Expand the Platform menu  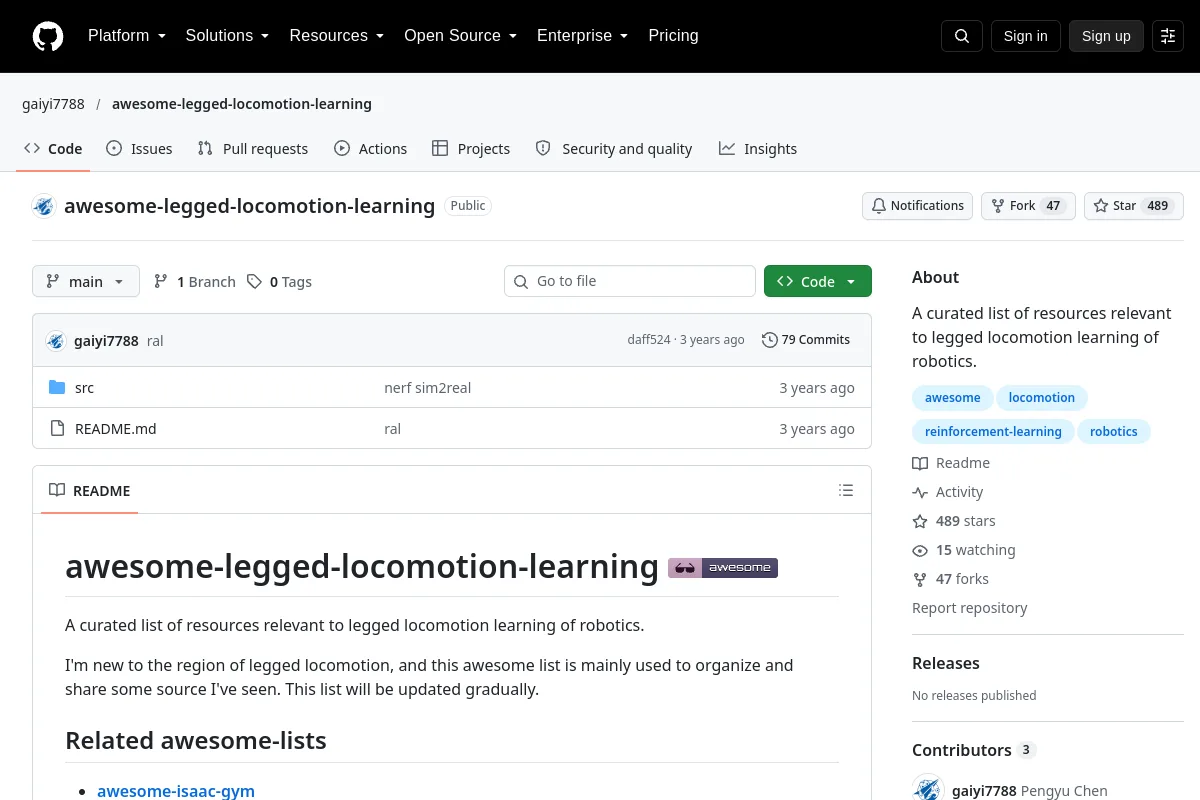pyautogui.click(x=127, y=36)
